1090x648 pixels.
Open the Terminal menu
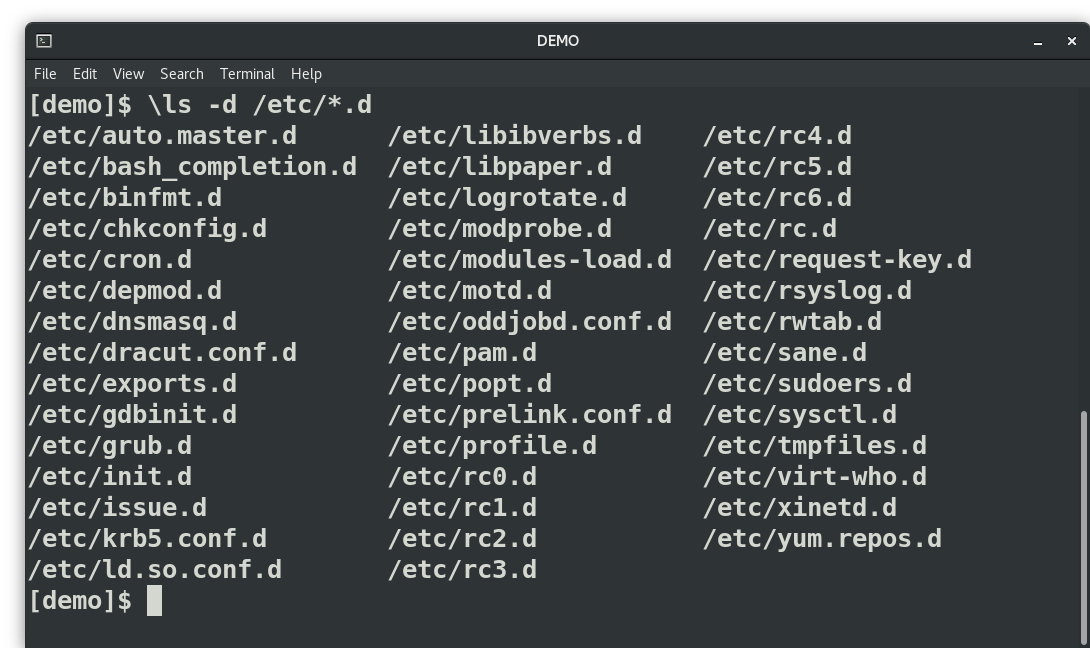[x=247, y=74]
